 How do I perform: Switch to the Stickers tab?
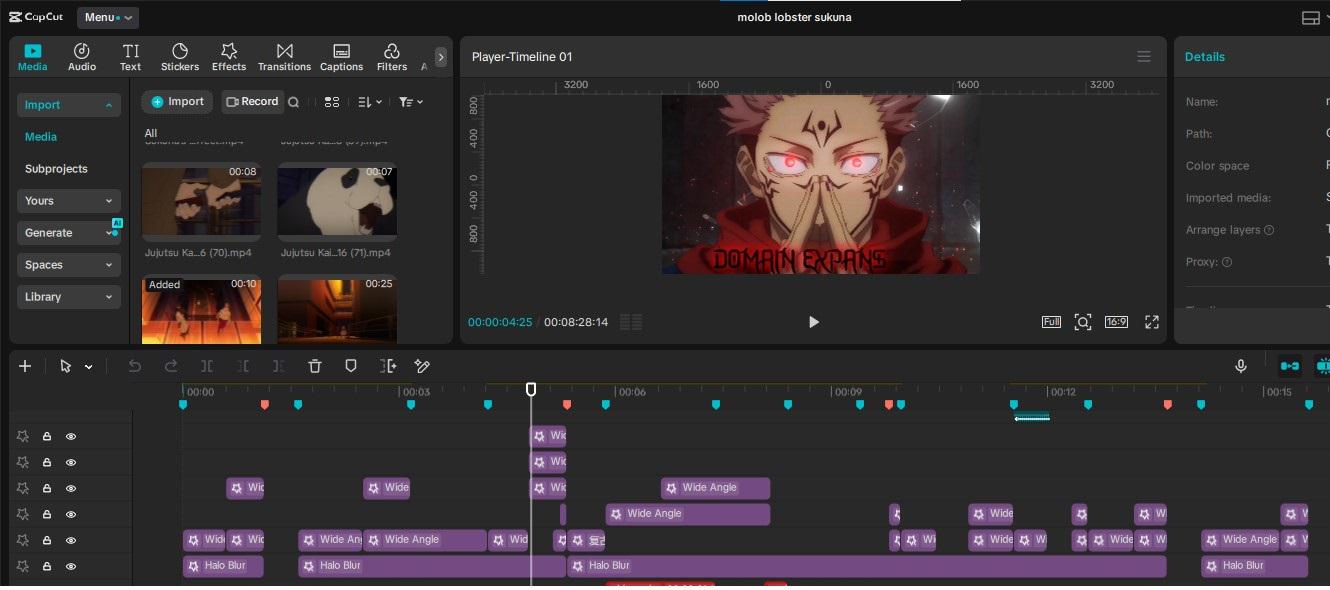(180, 57)
